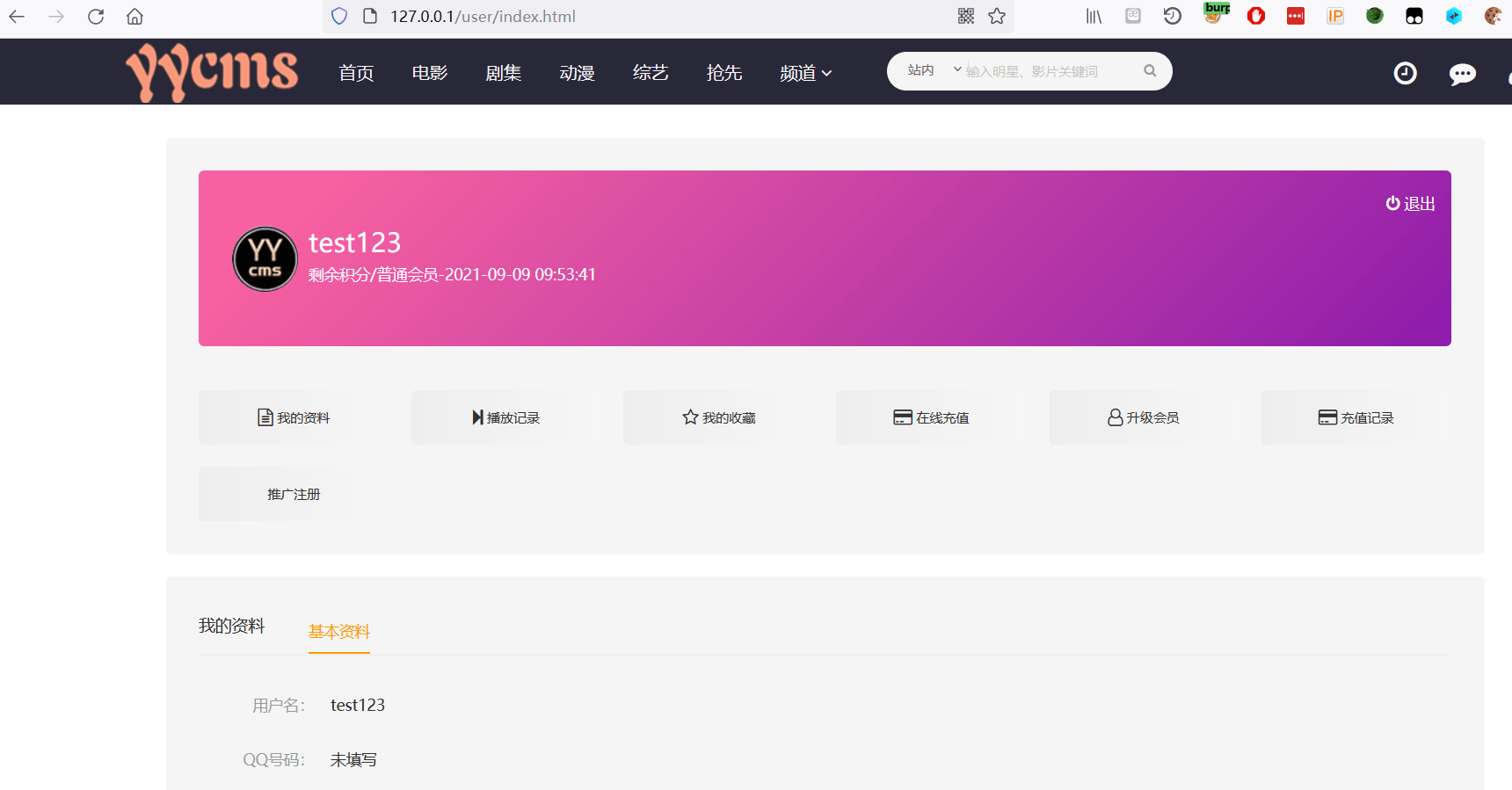
Task: Open the 在线充值 button
Action: 931,417
